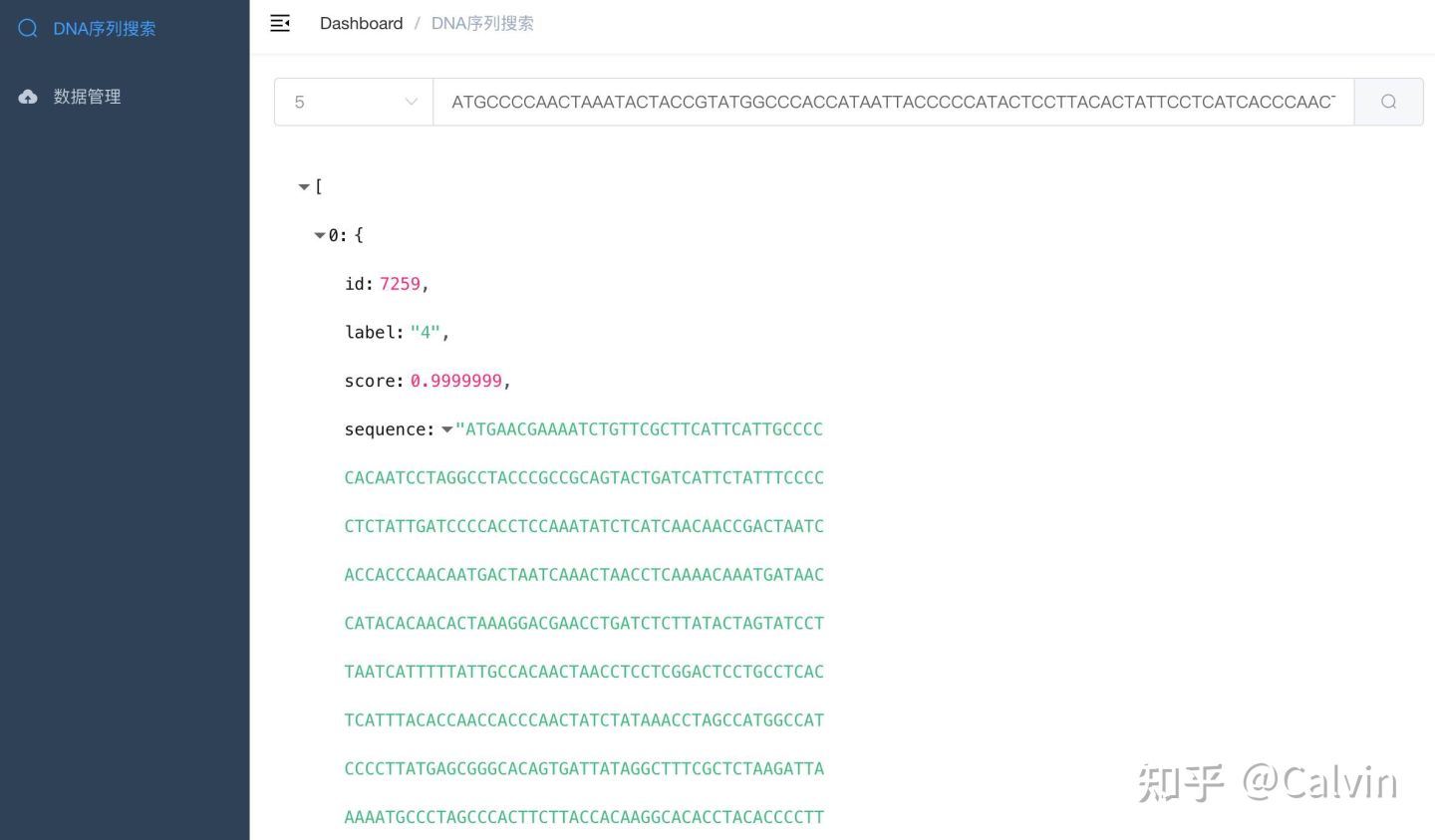Viewport: 1435px width, 840px height.
Task: Click sequence line starting CCCCTTATGAGCGGG
Action: 584,768
